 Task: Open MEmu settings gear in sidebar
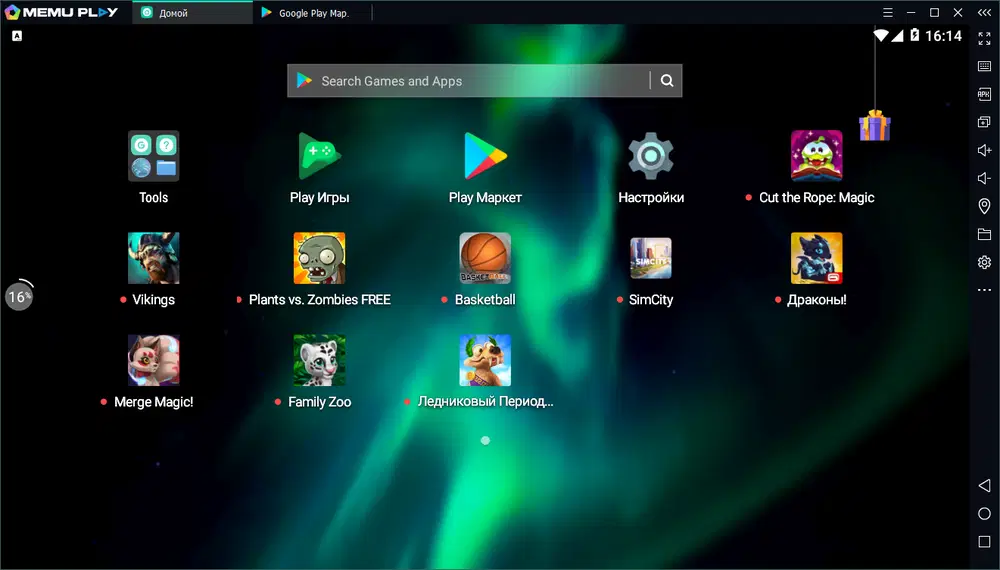click(x=984, y=262)
